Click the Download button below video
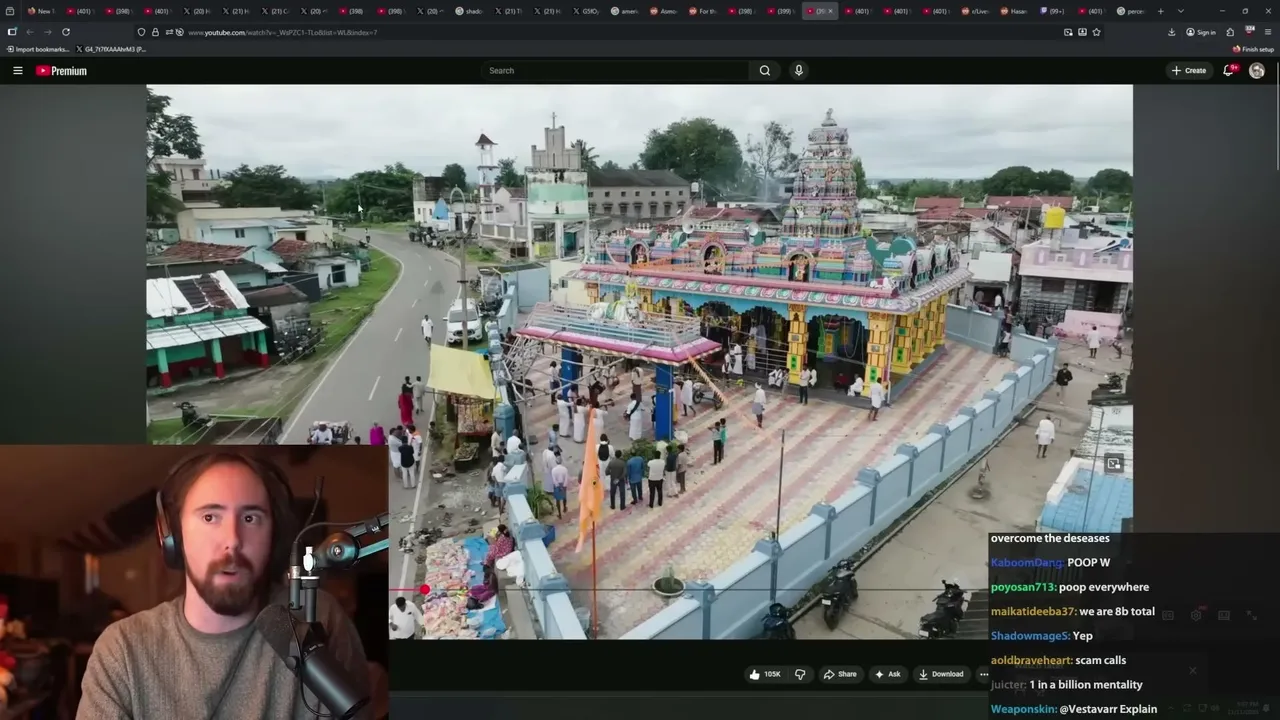 (x=941, y=674)
